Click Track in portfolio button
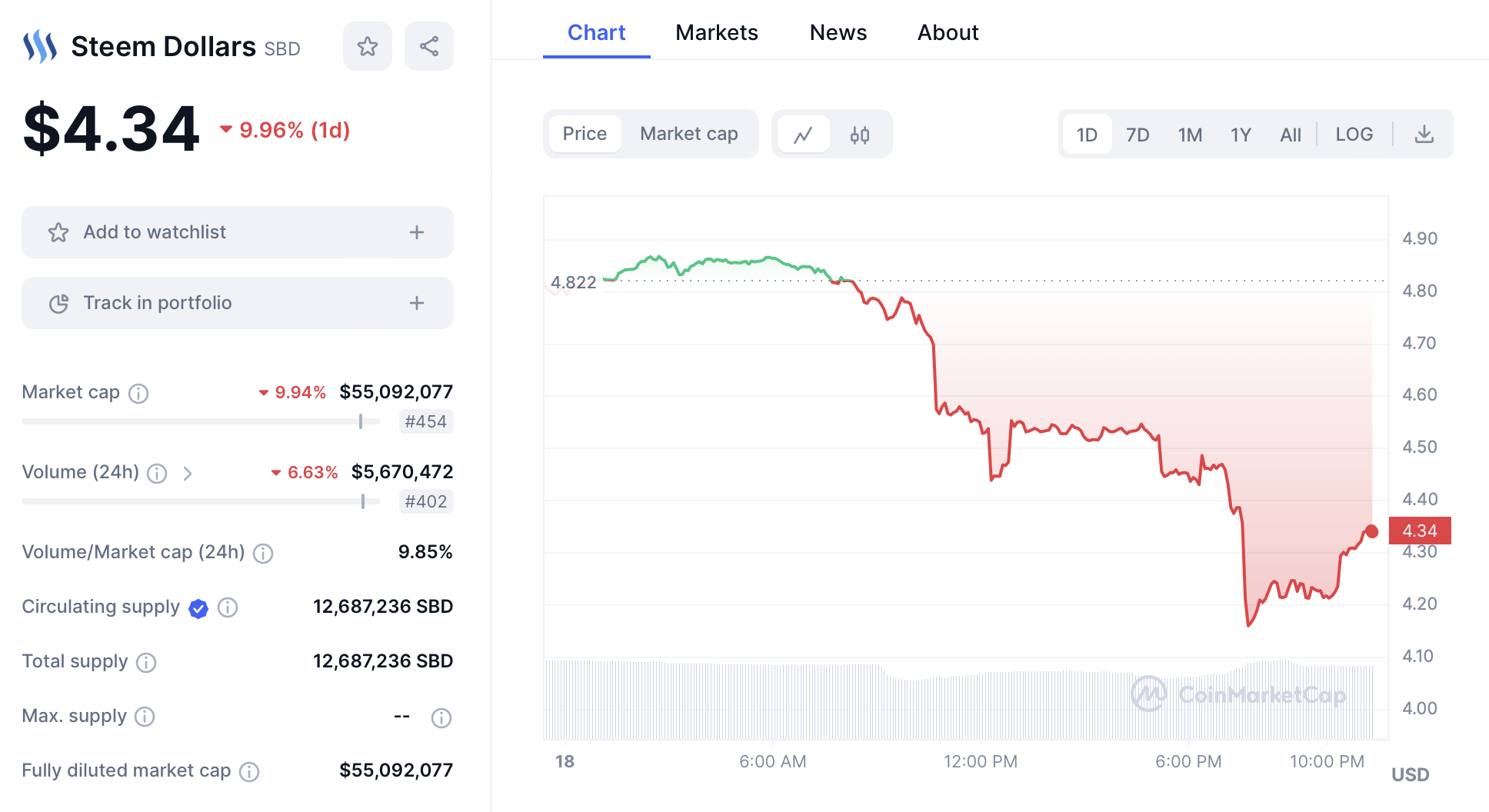 157,303
